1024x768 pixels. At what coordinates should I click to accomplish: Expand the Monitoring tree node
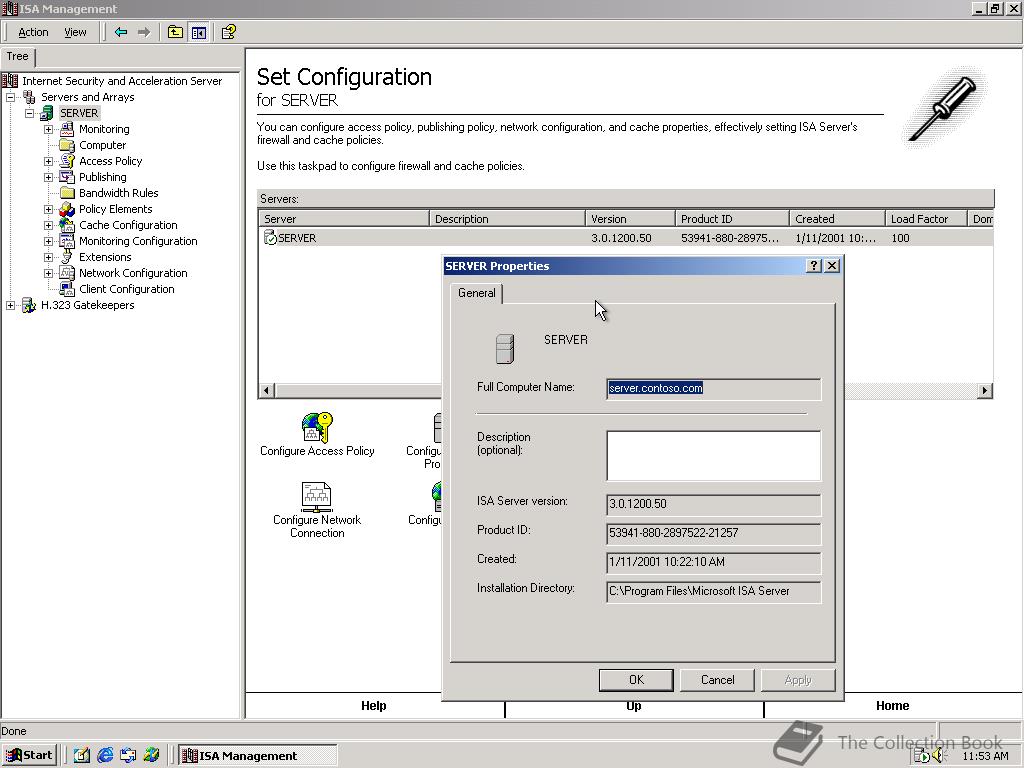[48, 129]
